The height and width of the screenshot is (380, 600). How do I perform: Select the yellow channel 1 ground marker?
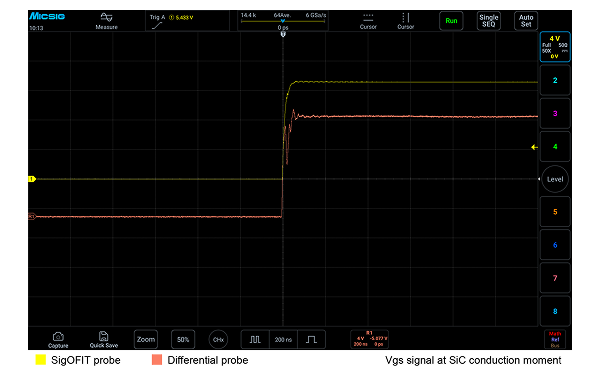point(32,179)
